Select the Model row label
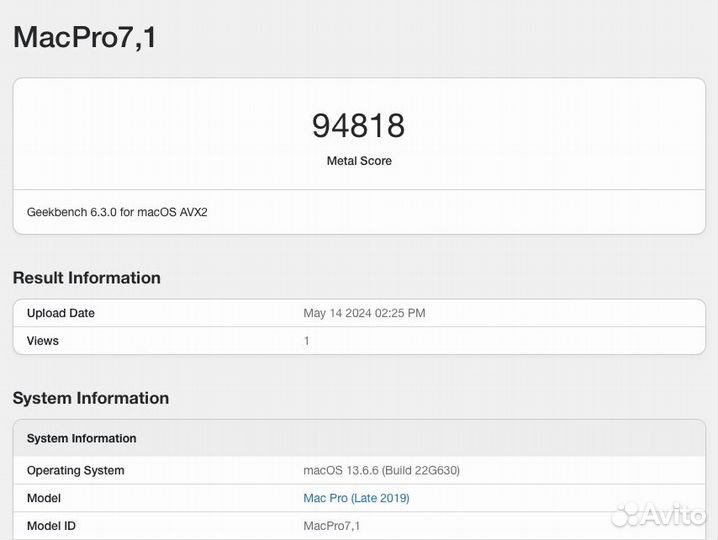 [44, 498]
